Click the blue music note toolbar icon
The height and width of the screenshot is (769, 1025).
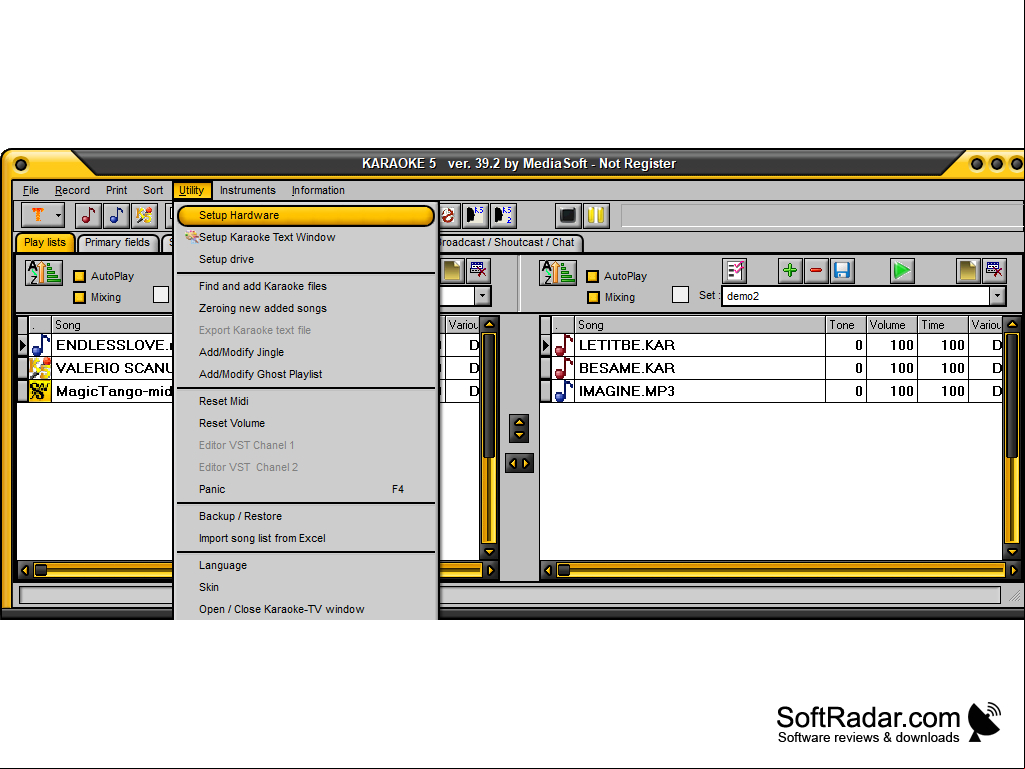tap(116, 215)
